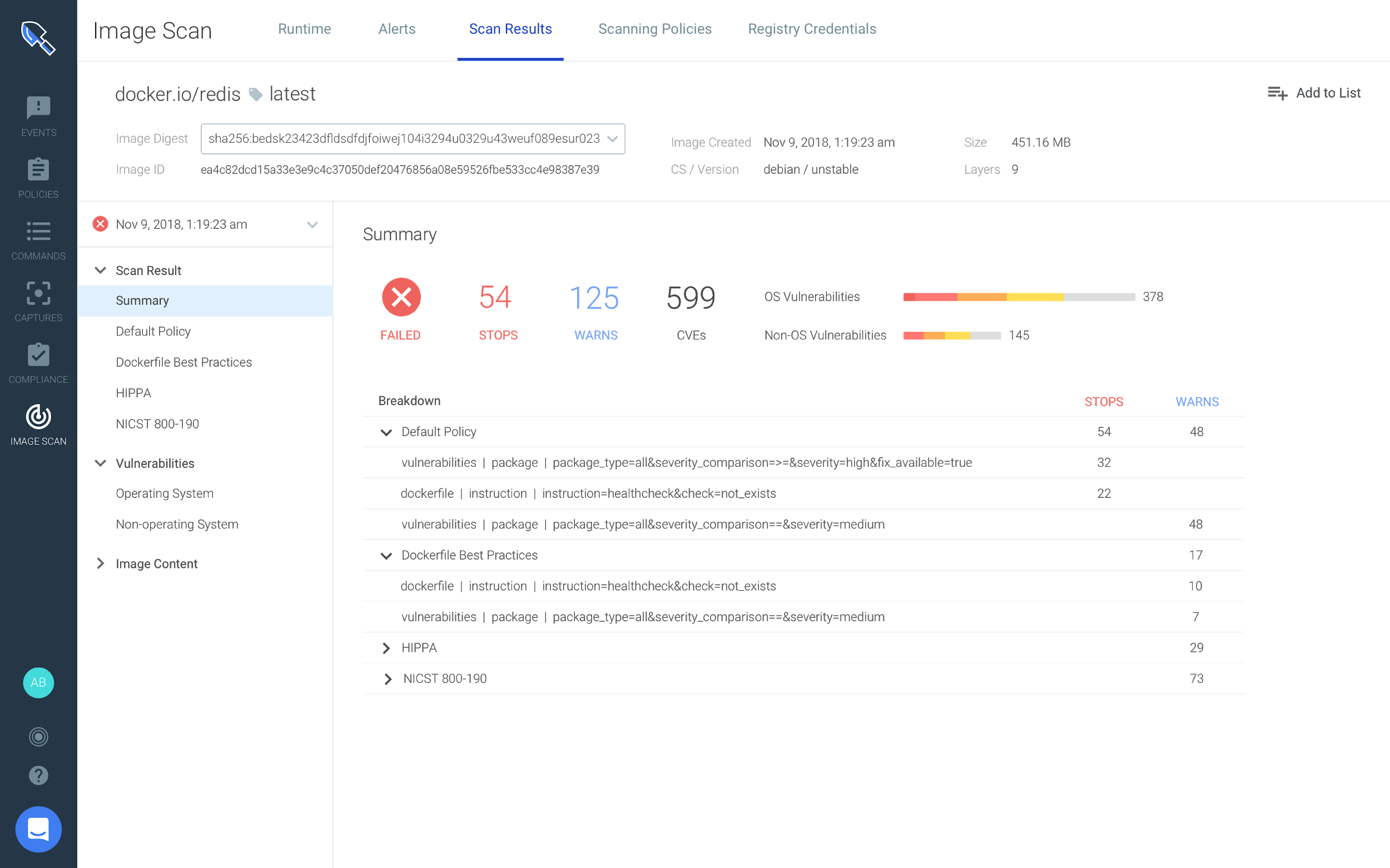This screenshot has height=868, width=1390.
Task: Open the help icon at bottom sidebar
Action: click(38, 775)
